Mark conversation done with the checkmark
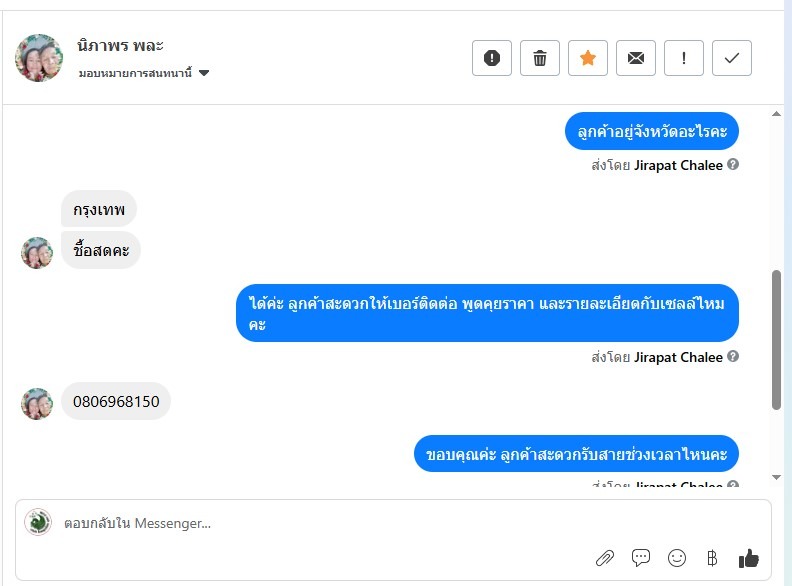792x586 pixels. [732, 58]
